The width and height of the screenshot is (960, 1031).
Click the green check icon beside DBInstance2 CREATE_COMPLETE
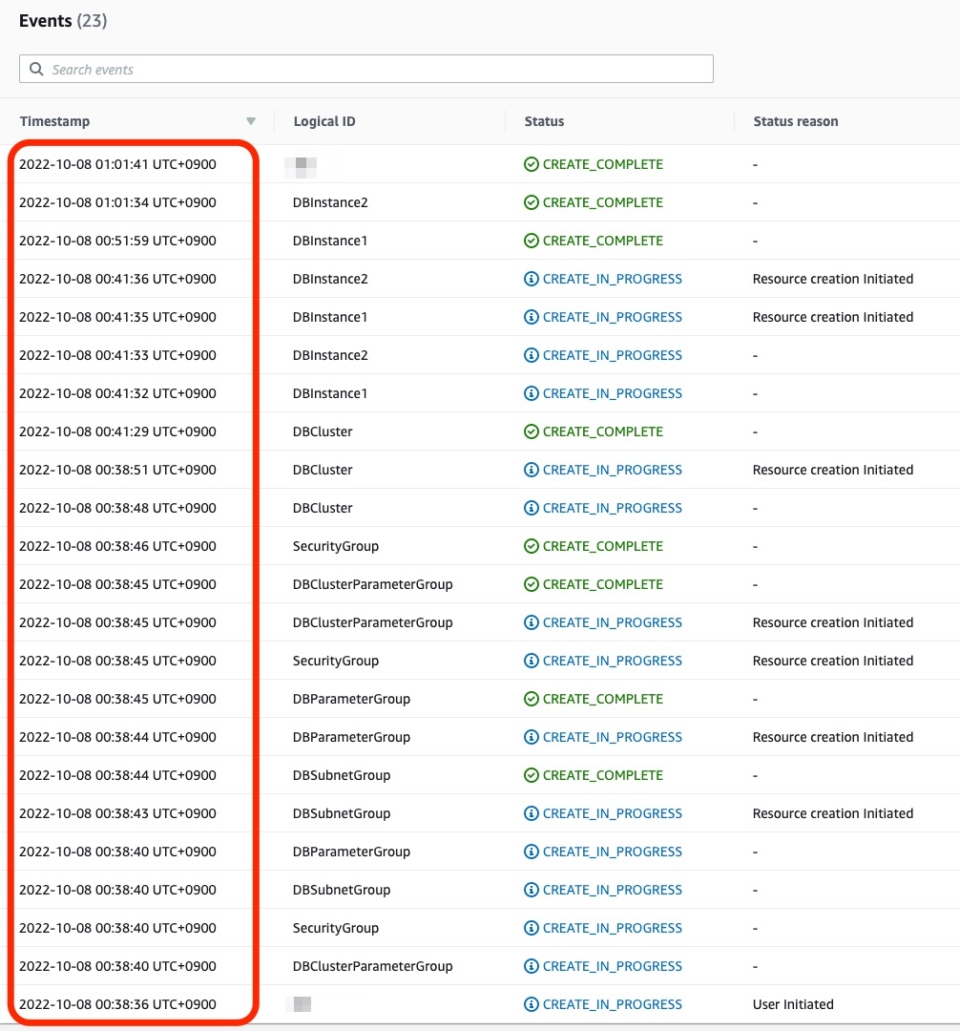pos(530,202)
